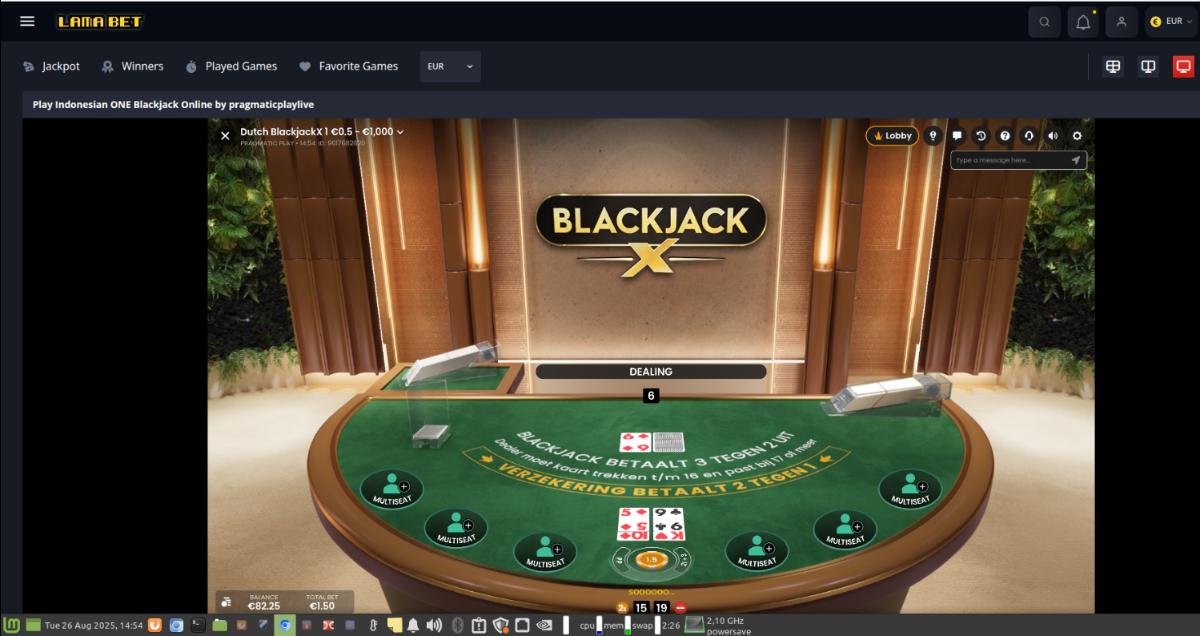The height and width of the screenshot is (636, 1200).
Task: Open the game help question mark
Action: pos(1004,135)
